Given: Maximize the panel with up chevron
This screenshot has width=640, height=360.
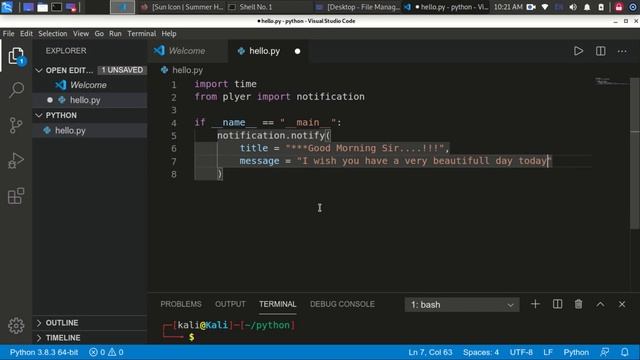Looking at the screenshot, I should (x=600, y=304).
